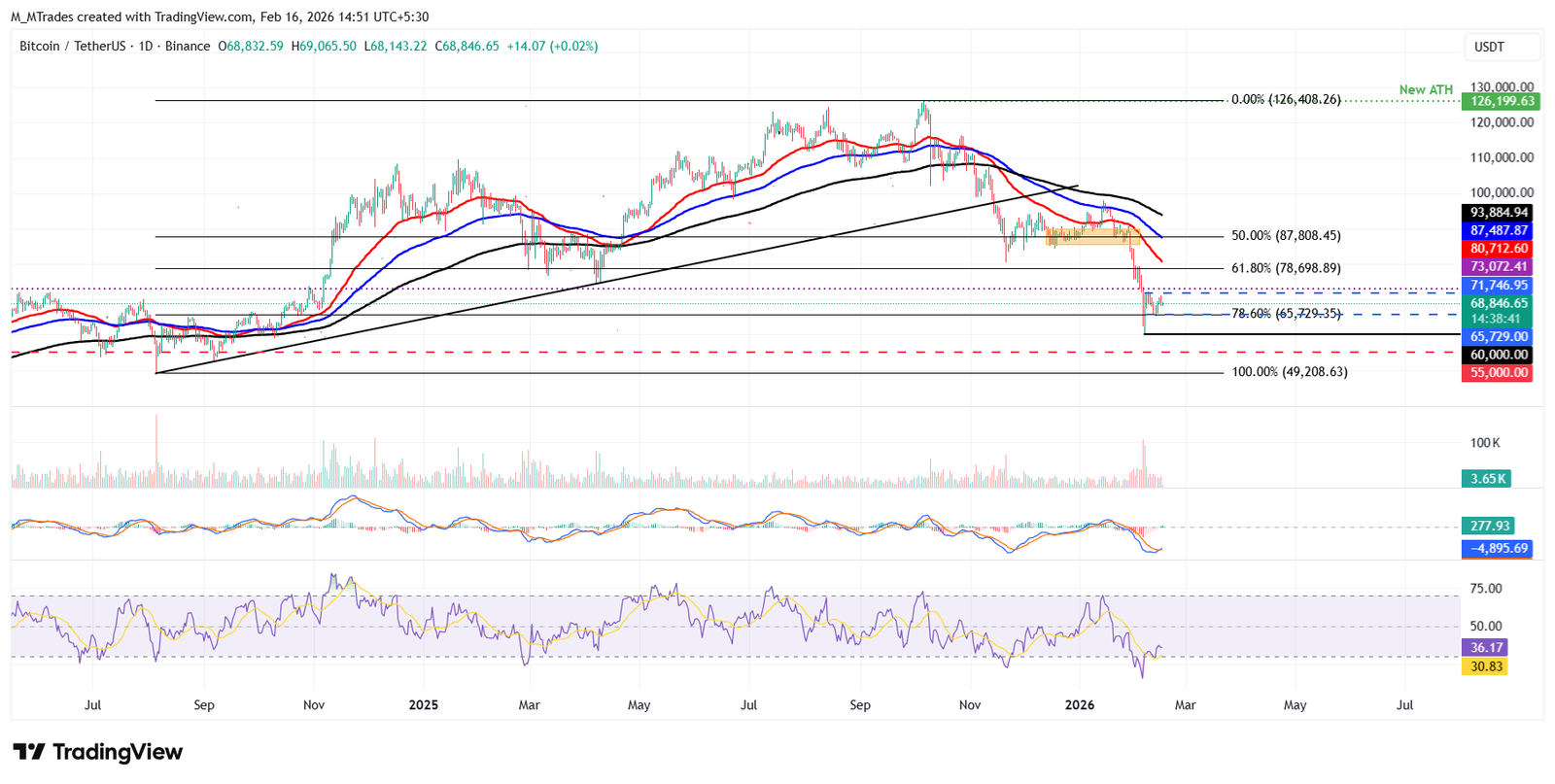Click the MACD value tag -4,895.69
Image resolution: width=1555 pixels, height=784 pixels.
pyautogui.click(x=1498, y=549)
